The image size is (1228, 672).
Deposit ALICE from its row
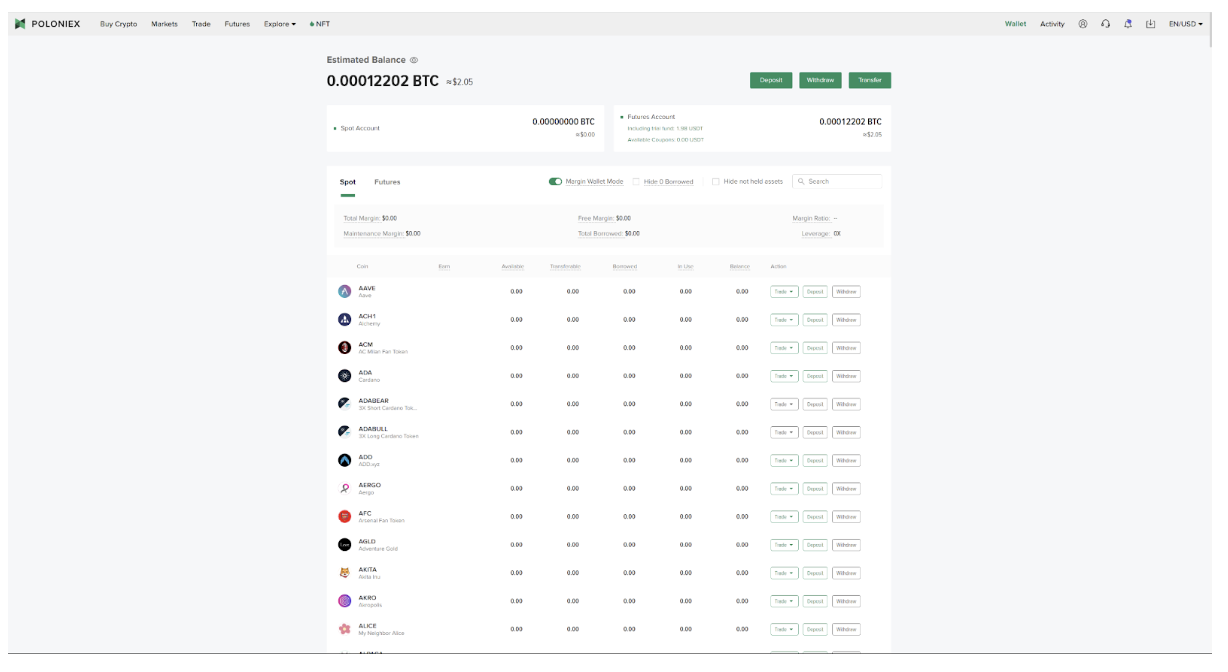click(815, 629)
